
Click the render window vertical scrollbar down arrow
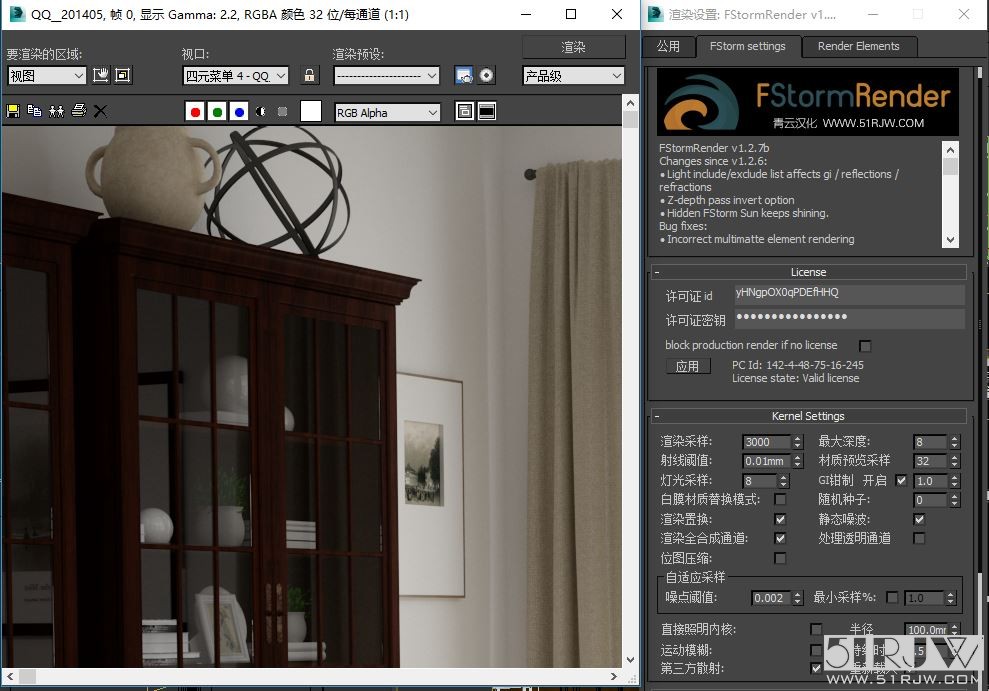(630, 660)
